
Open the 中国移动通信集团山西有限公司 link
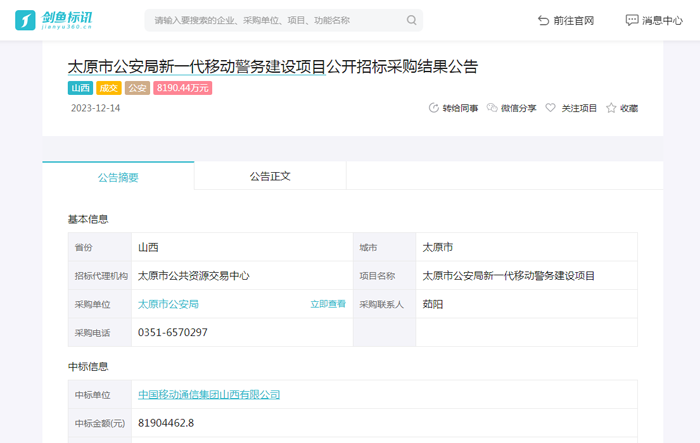[209, 395]
